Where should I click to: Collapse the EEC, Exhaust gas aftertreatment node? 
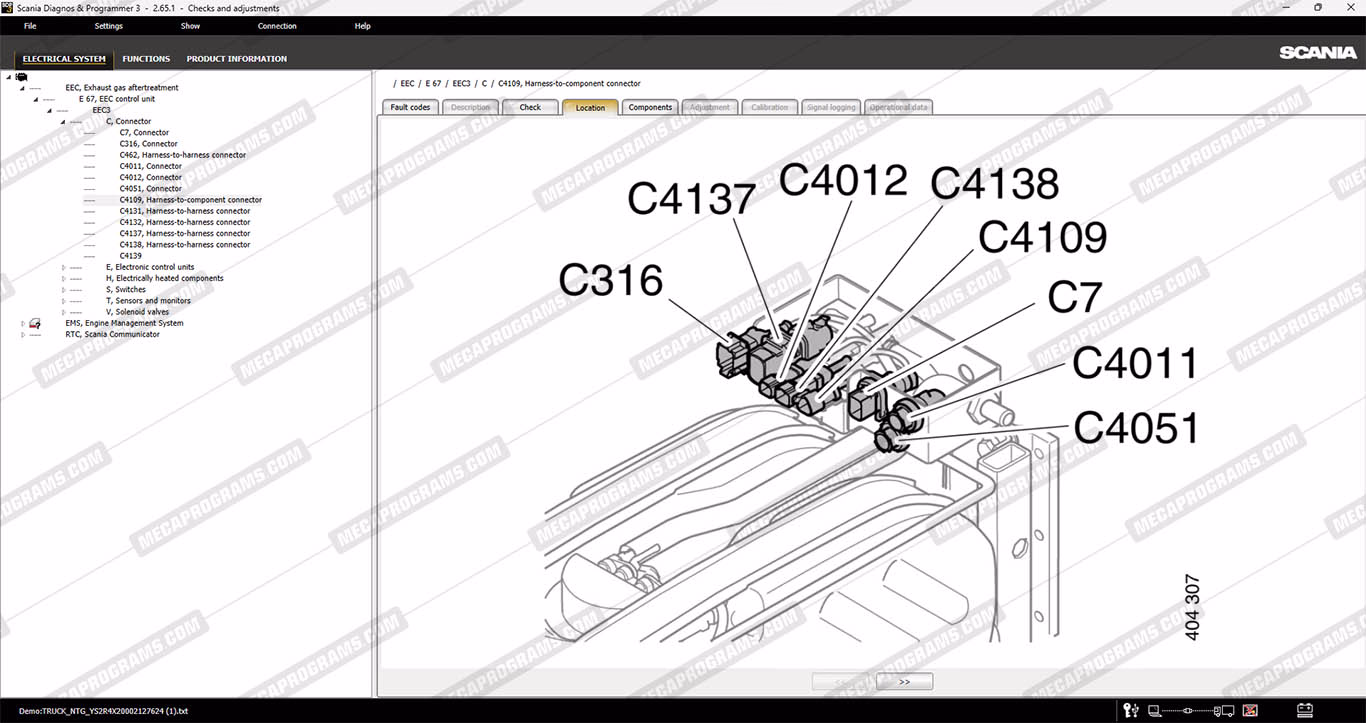click(x=21, y=88)
